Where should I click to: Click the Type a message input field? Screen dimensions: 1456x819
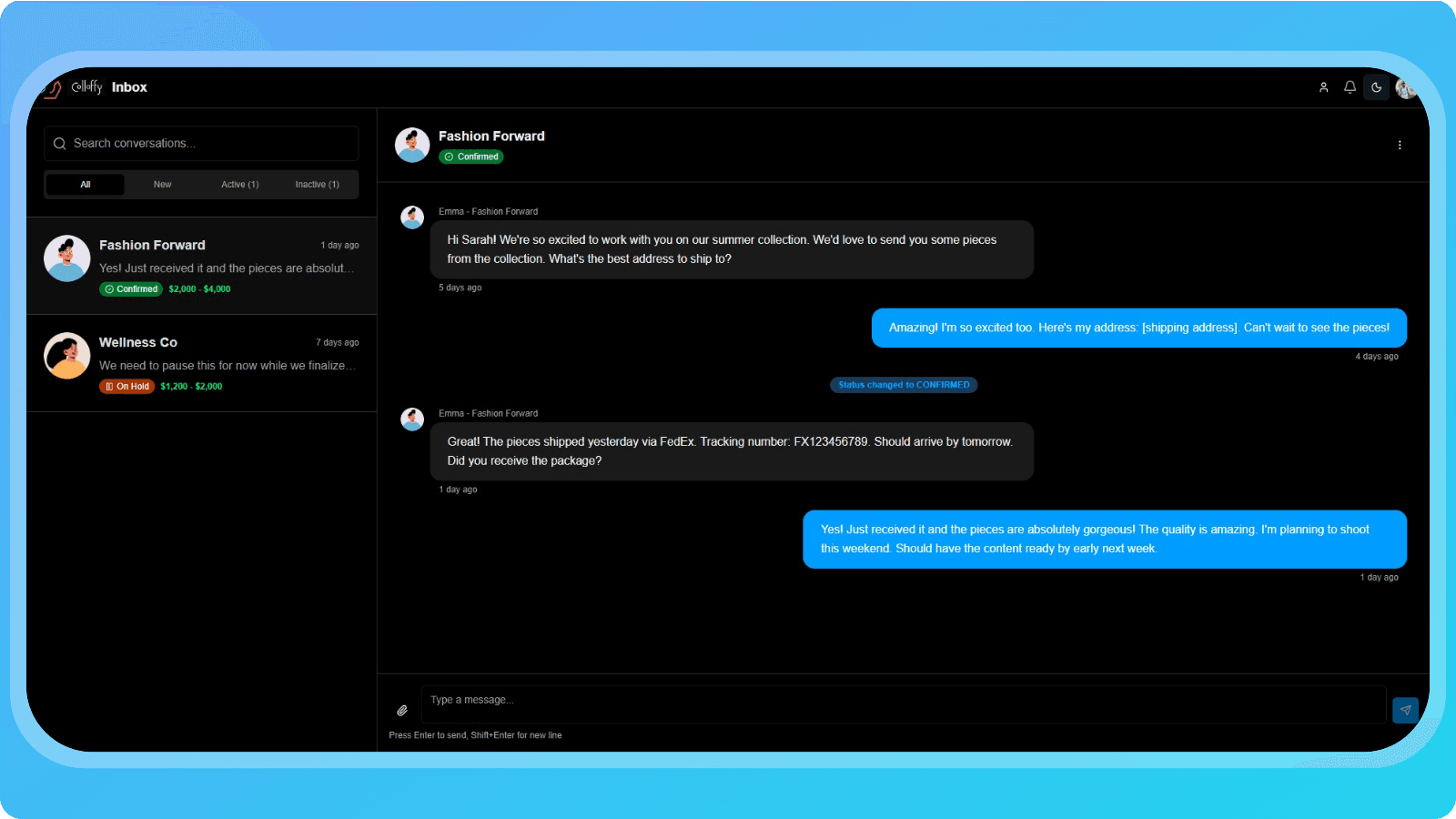point(903,703)
